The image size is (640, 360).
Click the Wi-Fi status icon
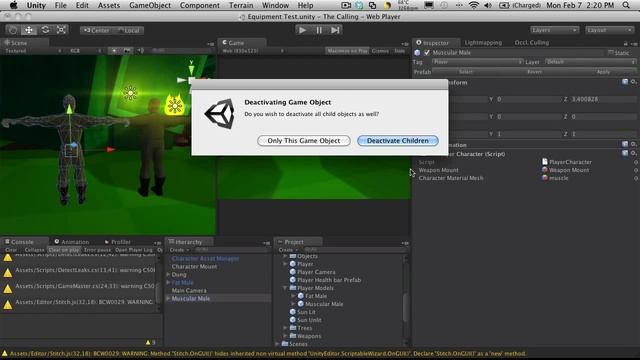pos(473,5)
